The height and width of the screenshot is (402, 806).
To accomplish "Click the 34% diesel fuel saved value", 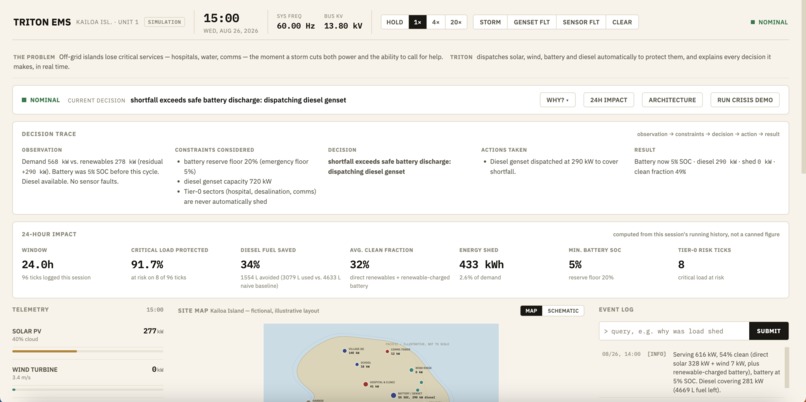I will (x=250, y=265).
